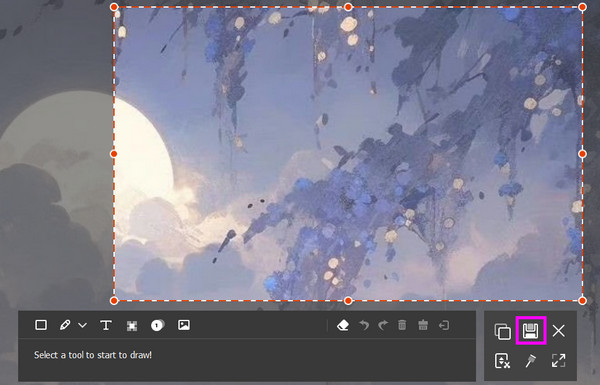Start scrolling window capture icon
The width and height of the screenshot is (600, 385).
point(502,361)
